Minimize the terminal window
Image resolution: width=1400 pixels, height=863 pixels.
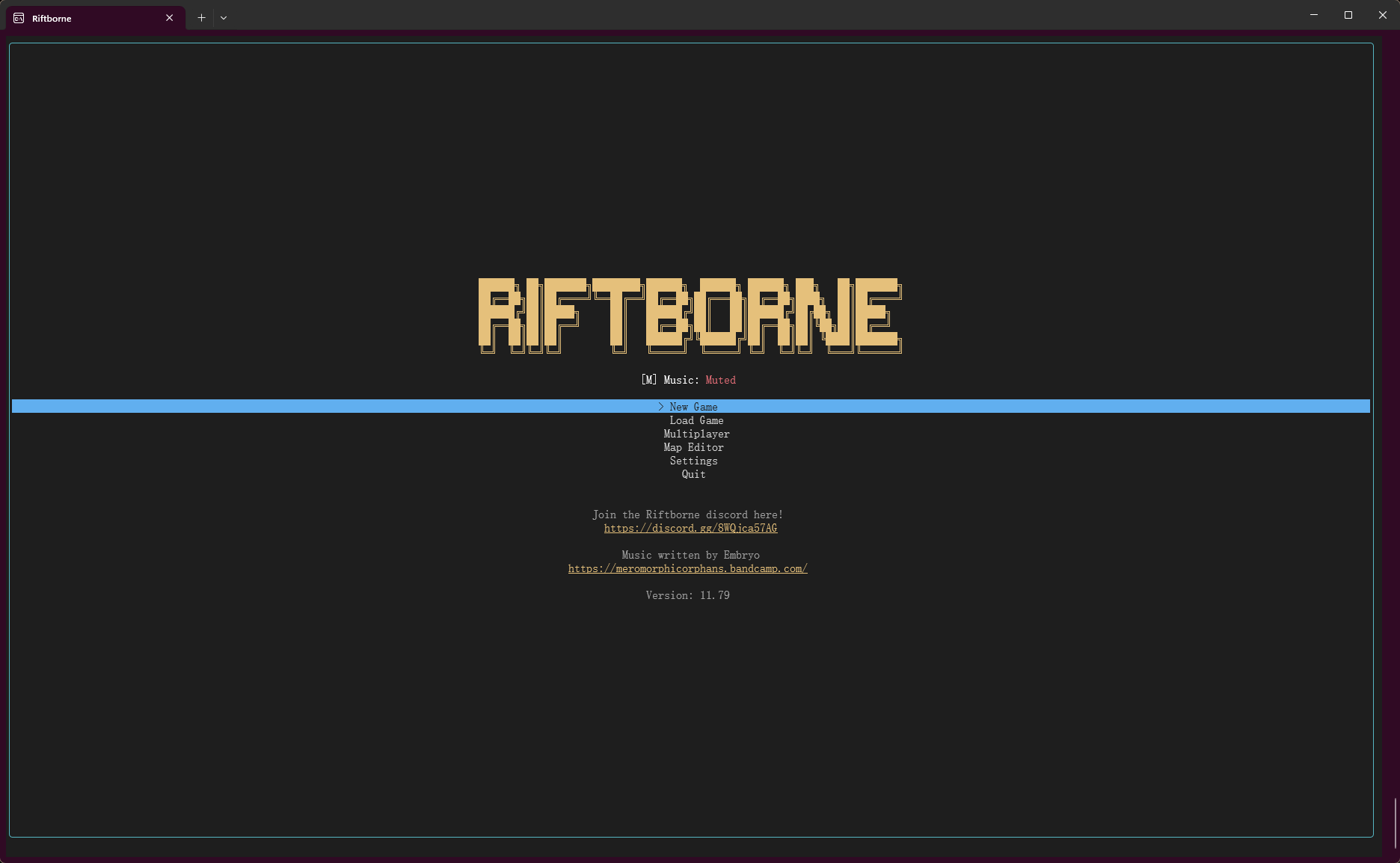point(1314,15)
